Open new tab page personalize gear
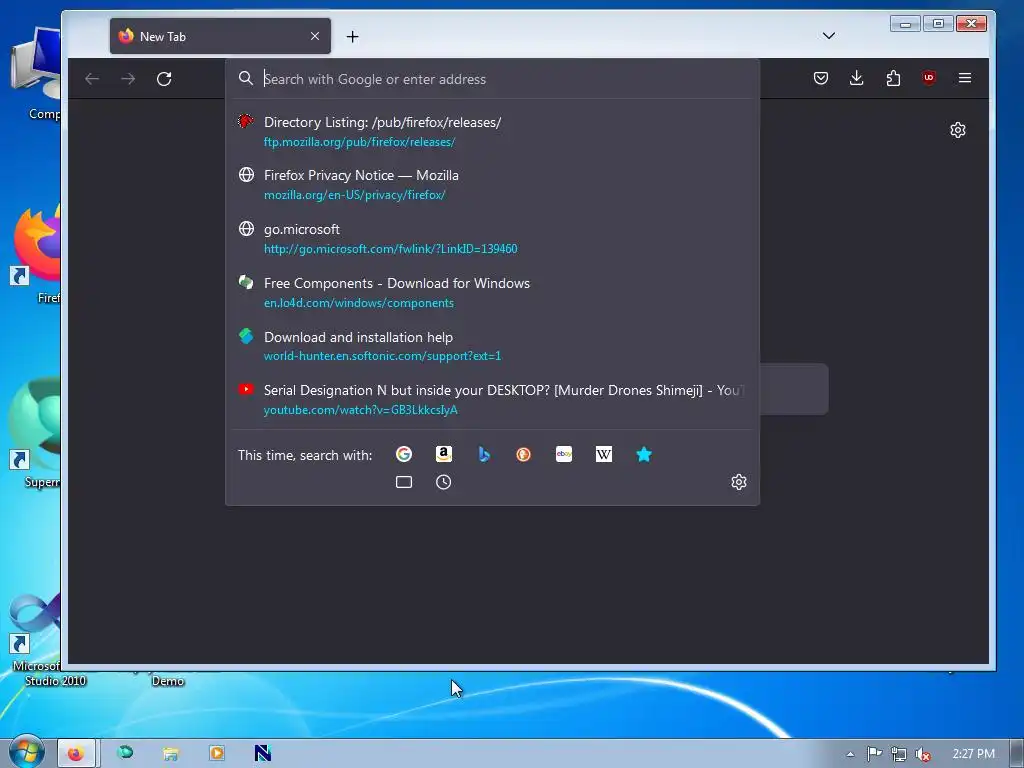 point(957,130)
